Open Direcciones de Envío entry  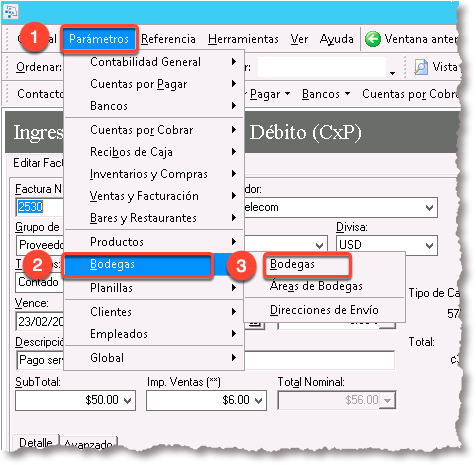pos(324,310)
